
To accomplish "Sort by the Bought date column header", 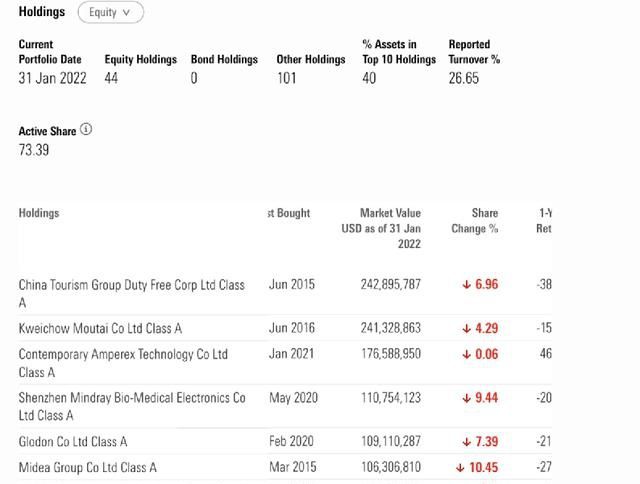I will click(x=289, y=213).
